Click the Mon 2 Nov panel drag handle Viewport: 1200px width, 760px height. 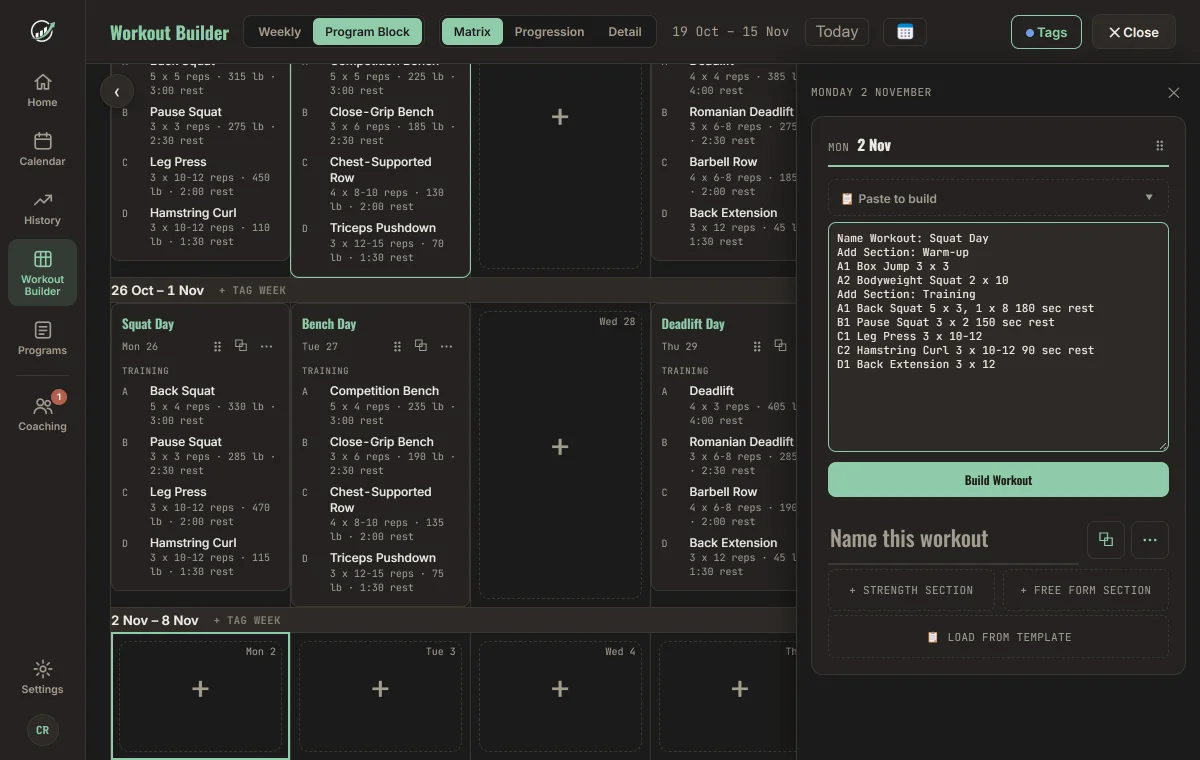click(x=1160, y=146)
